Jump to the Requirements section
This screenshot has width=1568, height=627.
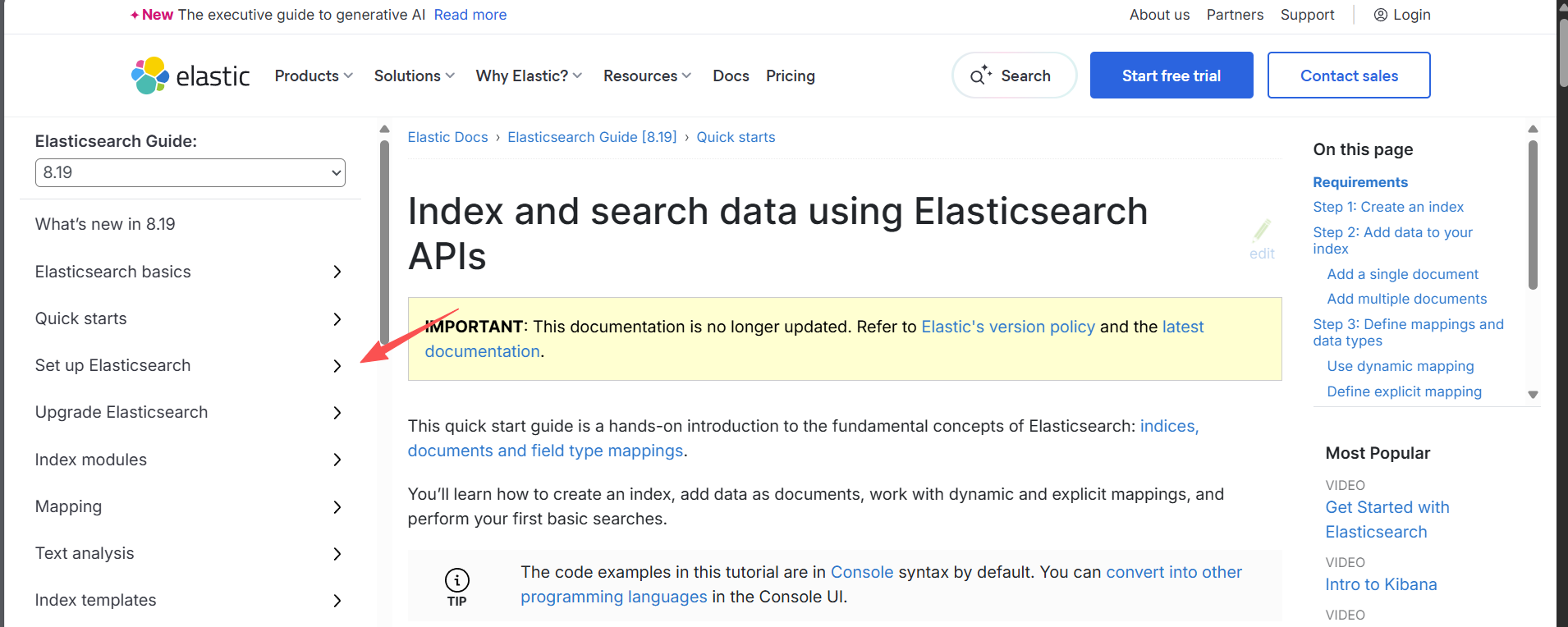[x=1360, y=182]
